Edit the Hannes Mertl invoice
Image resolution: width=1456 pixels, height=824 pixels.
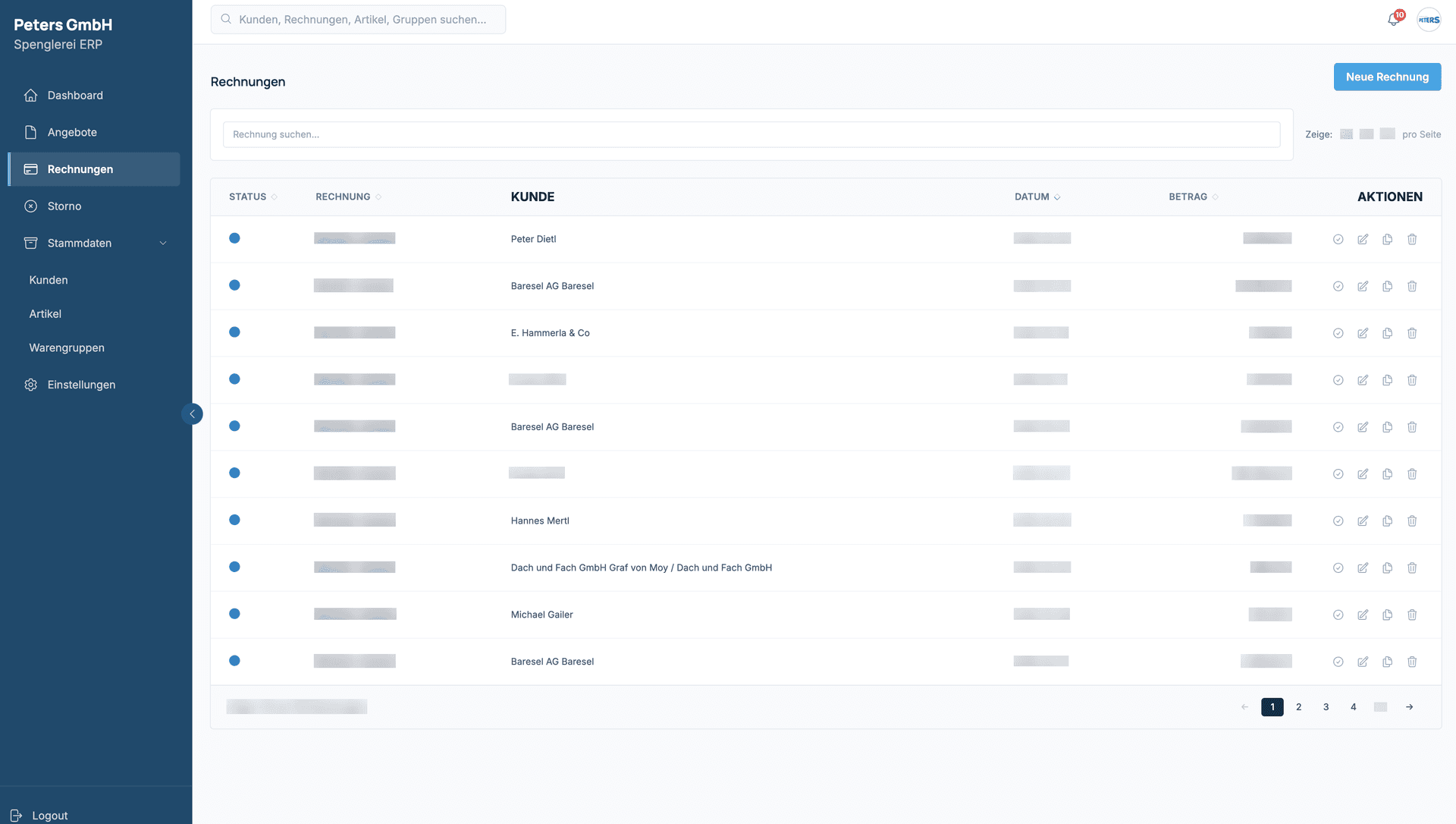[x=1363, y=521]
